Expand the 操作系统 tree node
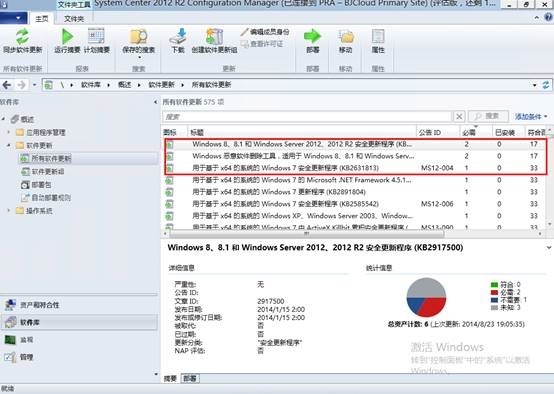This screenshot has width=554, height=394. pyautogui.click(x=9, y=211)
